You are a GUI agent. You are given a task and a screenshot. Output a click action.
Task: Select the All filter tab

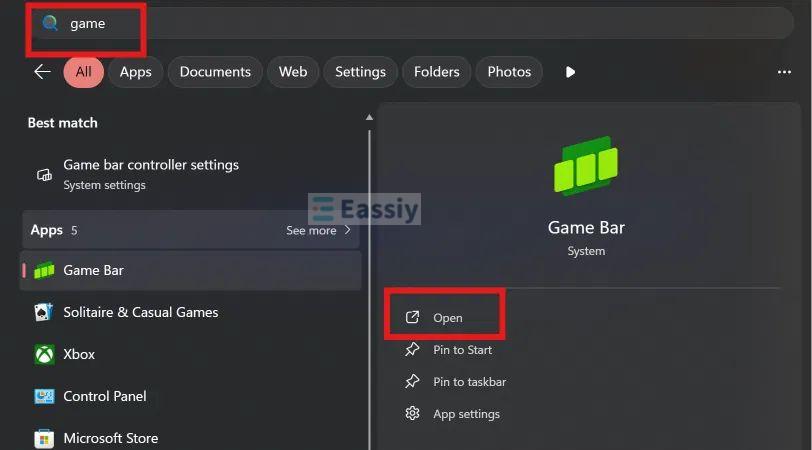coord(83,72)
